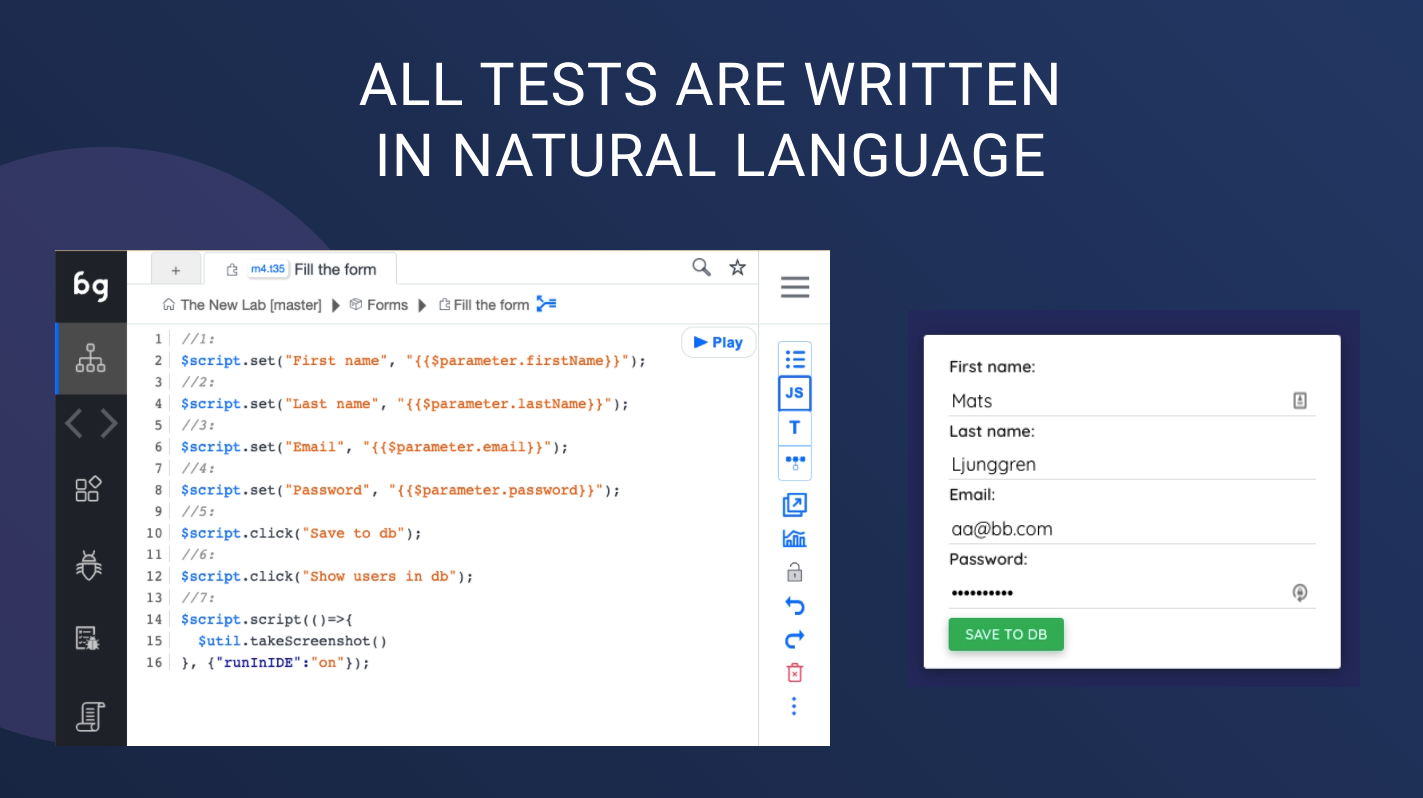
Task: Switch to list view mode
Action: pyautogui.click(x=795, y=359)
